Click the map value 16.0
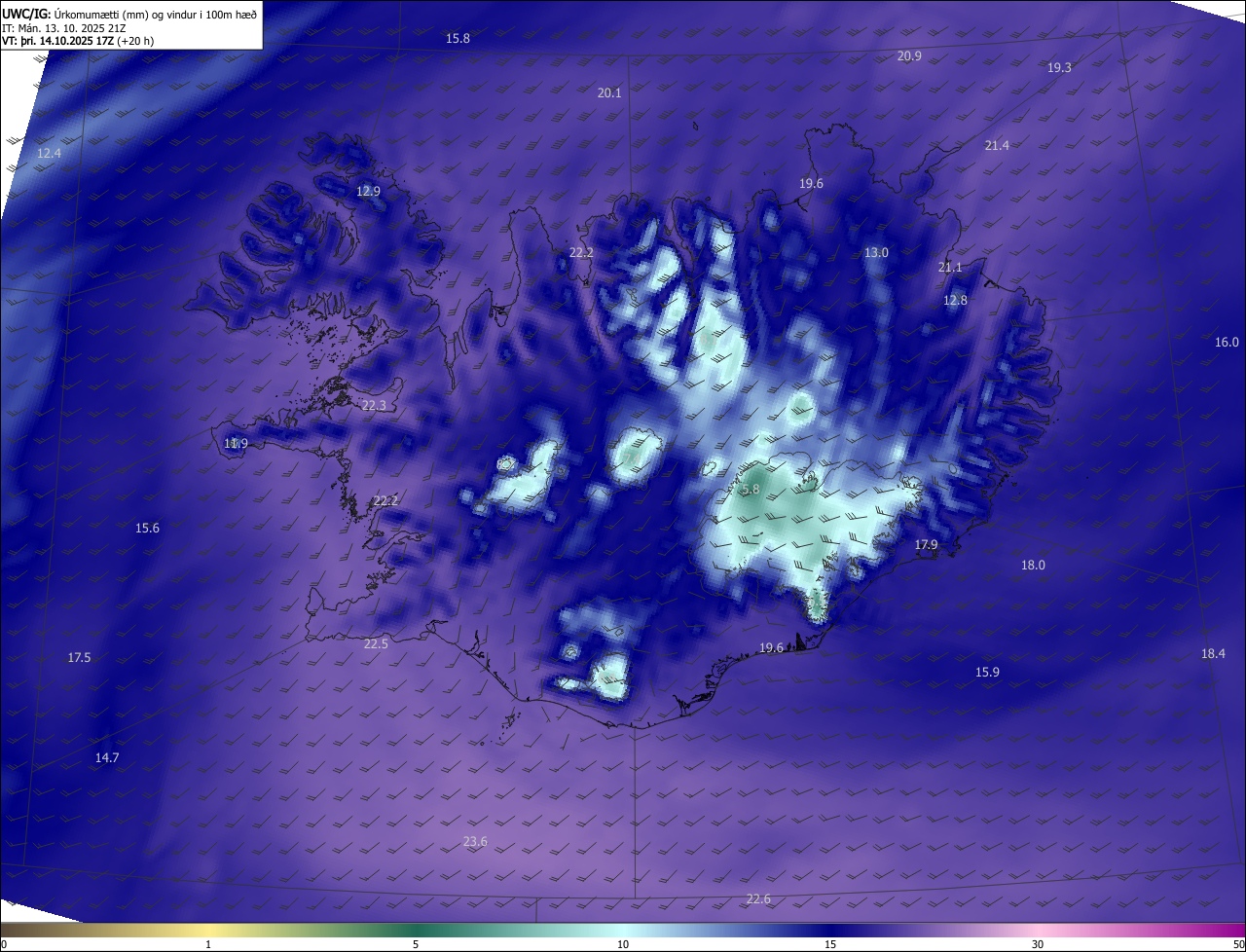Screen dimensions: 1246x952 pos(1227,342)
